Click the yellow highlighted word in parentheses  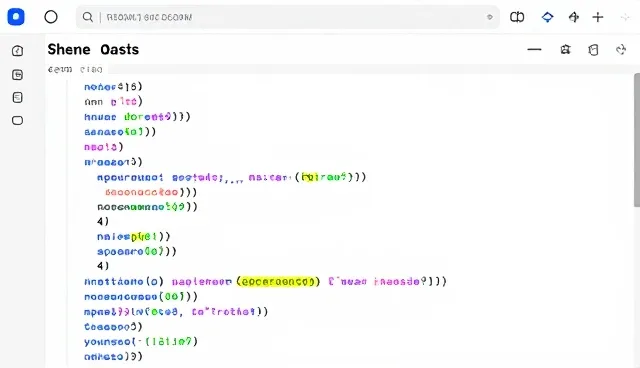(x=278, y=282)
